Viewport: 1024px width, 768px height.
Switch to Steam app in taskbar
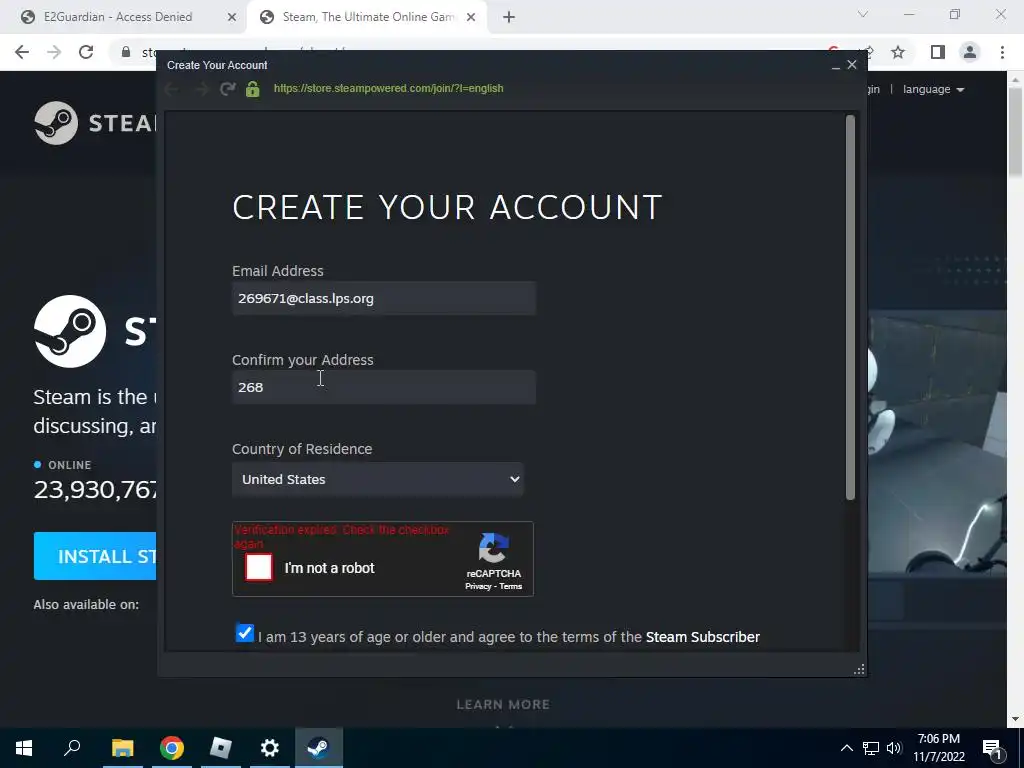click(319, 748)
